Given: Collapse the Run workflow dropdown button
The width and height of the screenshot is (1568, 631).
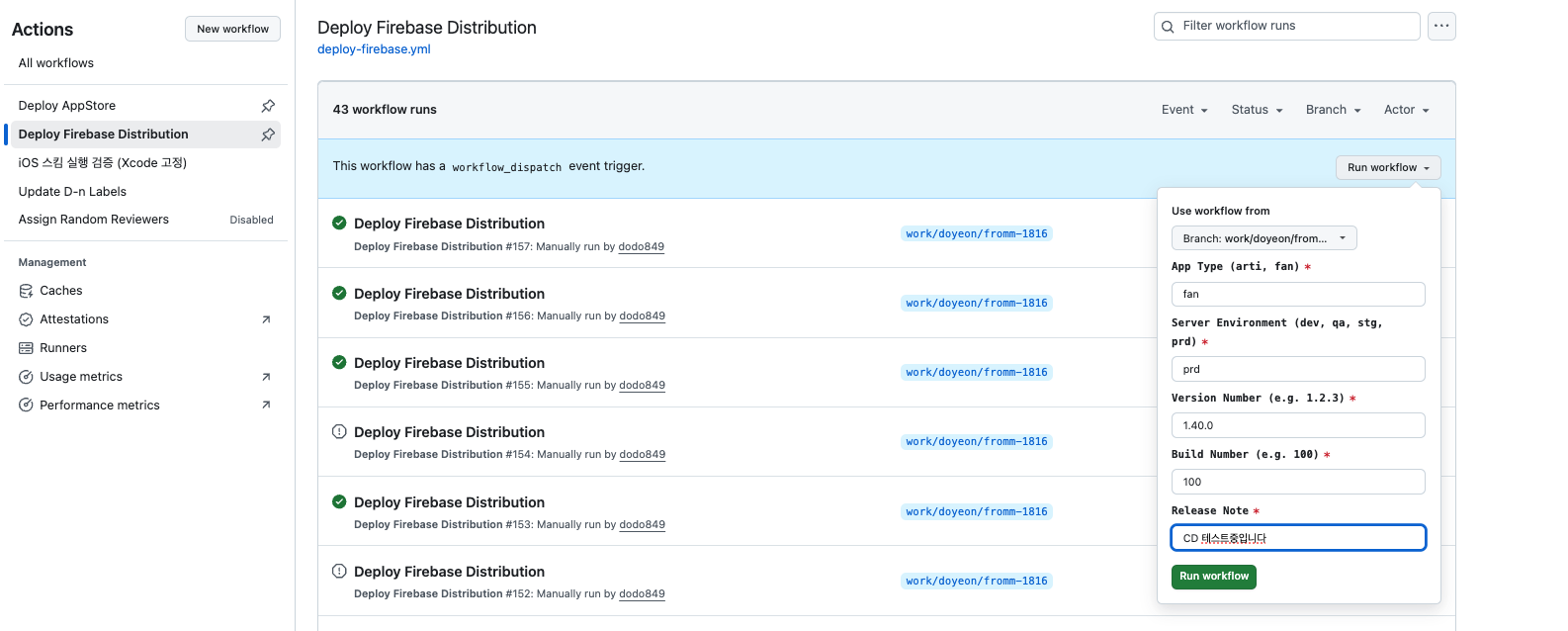Looking at the screenshot, I should point(1388,167).
